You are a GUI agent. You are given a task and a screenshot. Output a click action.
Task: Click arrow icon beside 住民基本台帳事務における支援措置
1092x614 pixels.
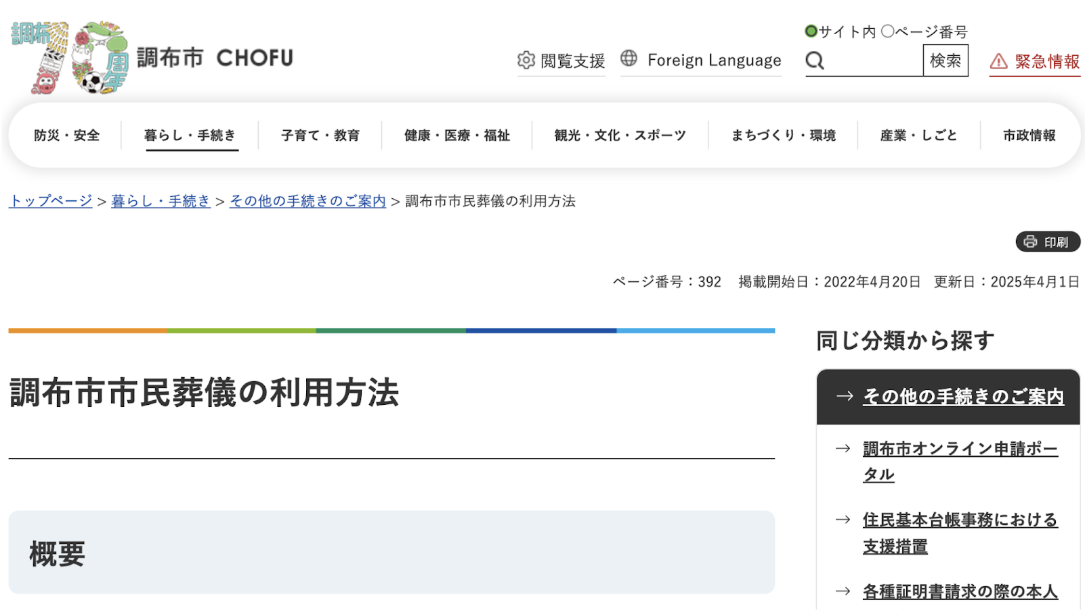pyautogui.click(x=844, y=520)
